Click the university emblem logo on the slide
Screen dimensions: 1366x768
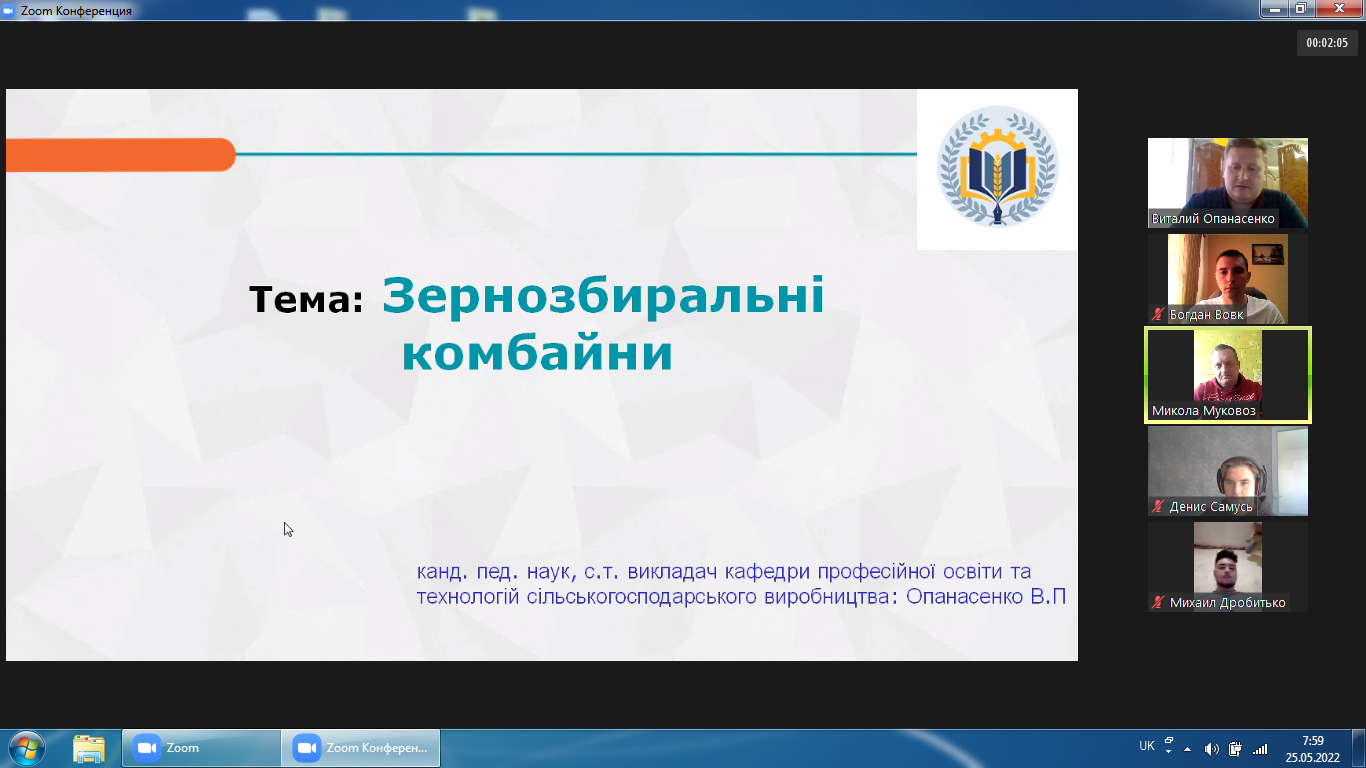996,166
